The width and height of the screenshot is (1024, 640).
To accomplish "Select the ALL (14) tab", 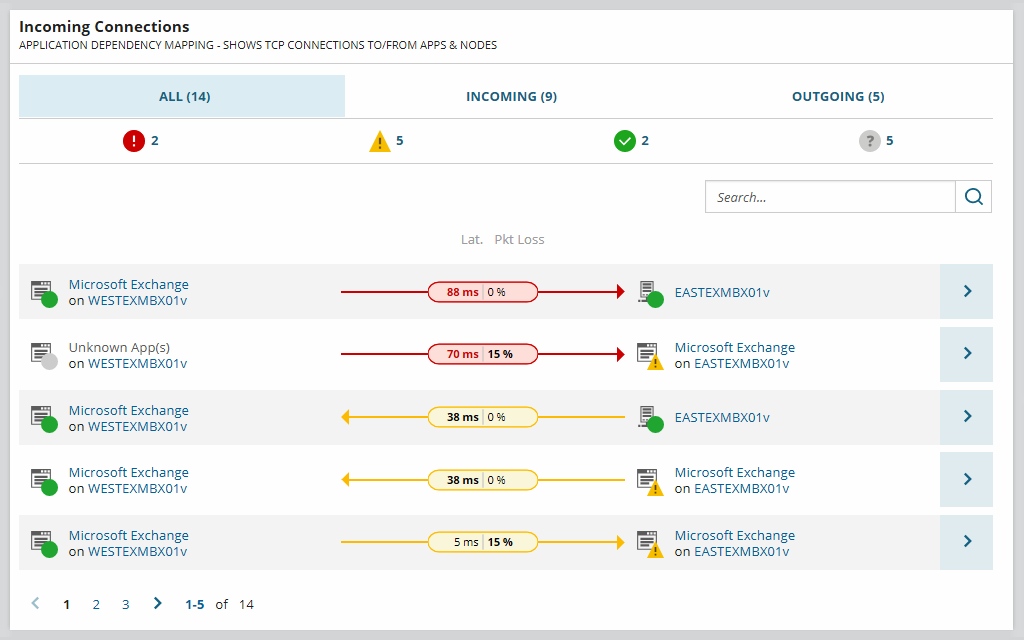I will (182, 97).
